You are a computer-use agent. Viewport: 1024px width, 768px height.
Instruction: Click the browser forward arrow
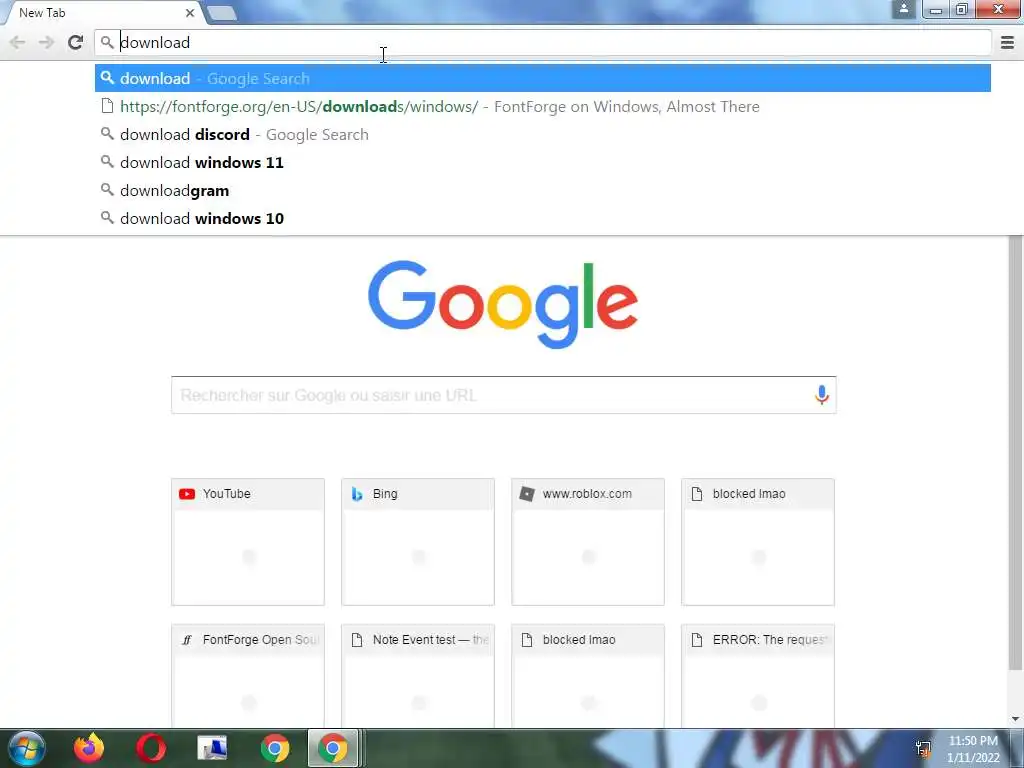46,42
